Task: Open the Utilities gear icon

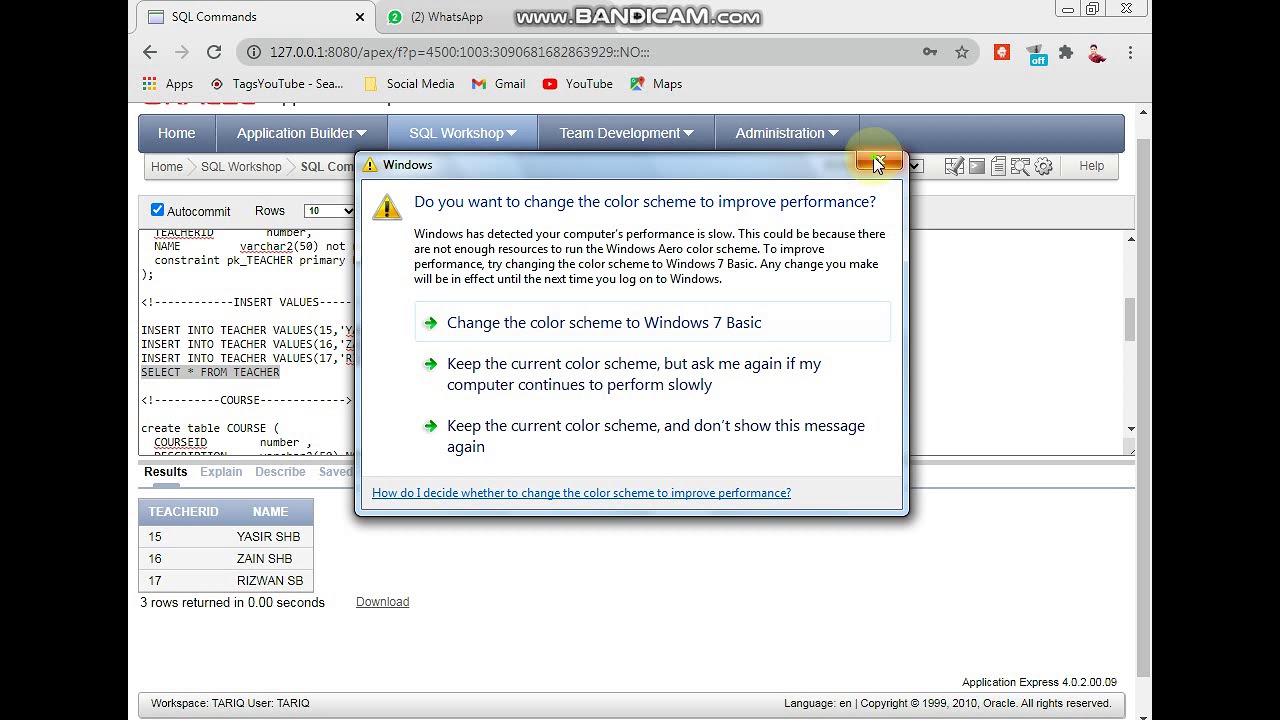Action: (x=1043, y=167)
